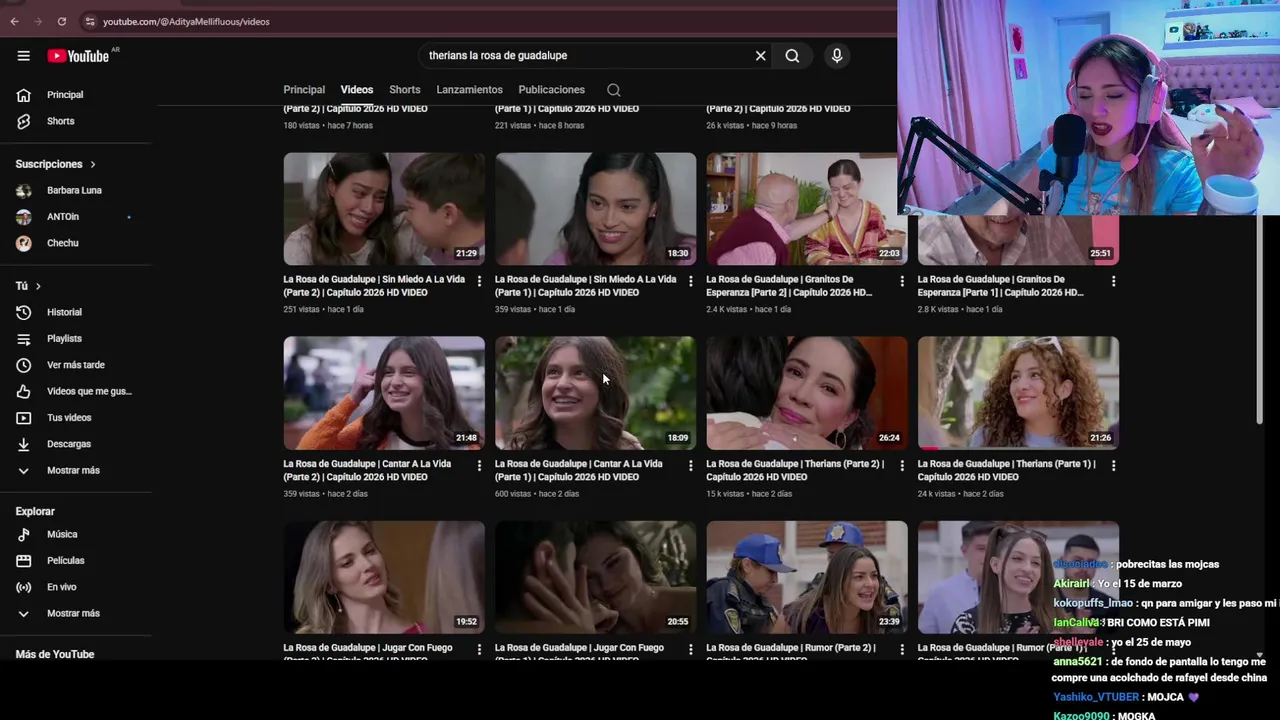Screen dimensions: 1280x720
Task: Open video title Granitos De Esperanza [Parte 1]
Action: (x=1001, y=286)
